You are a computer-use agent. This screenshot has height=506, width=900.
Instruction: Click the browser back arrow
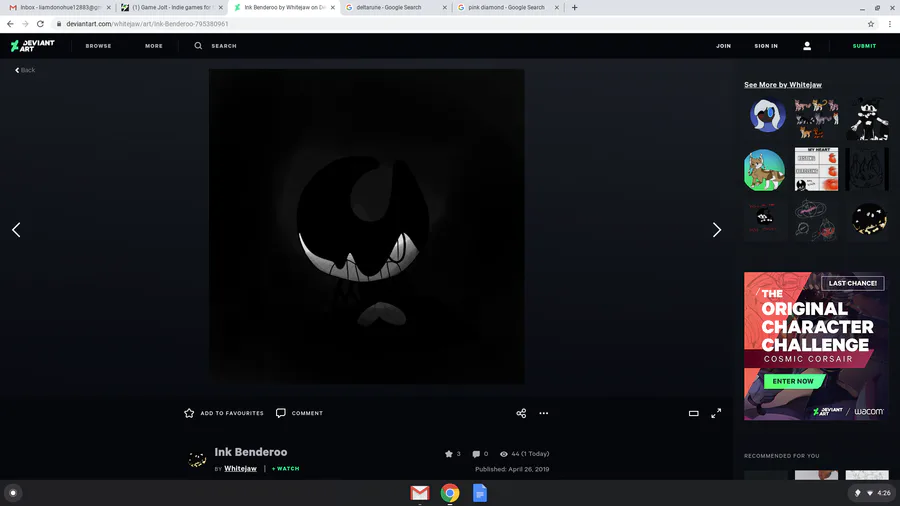[x=10, y=24]
